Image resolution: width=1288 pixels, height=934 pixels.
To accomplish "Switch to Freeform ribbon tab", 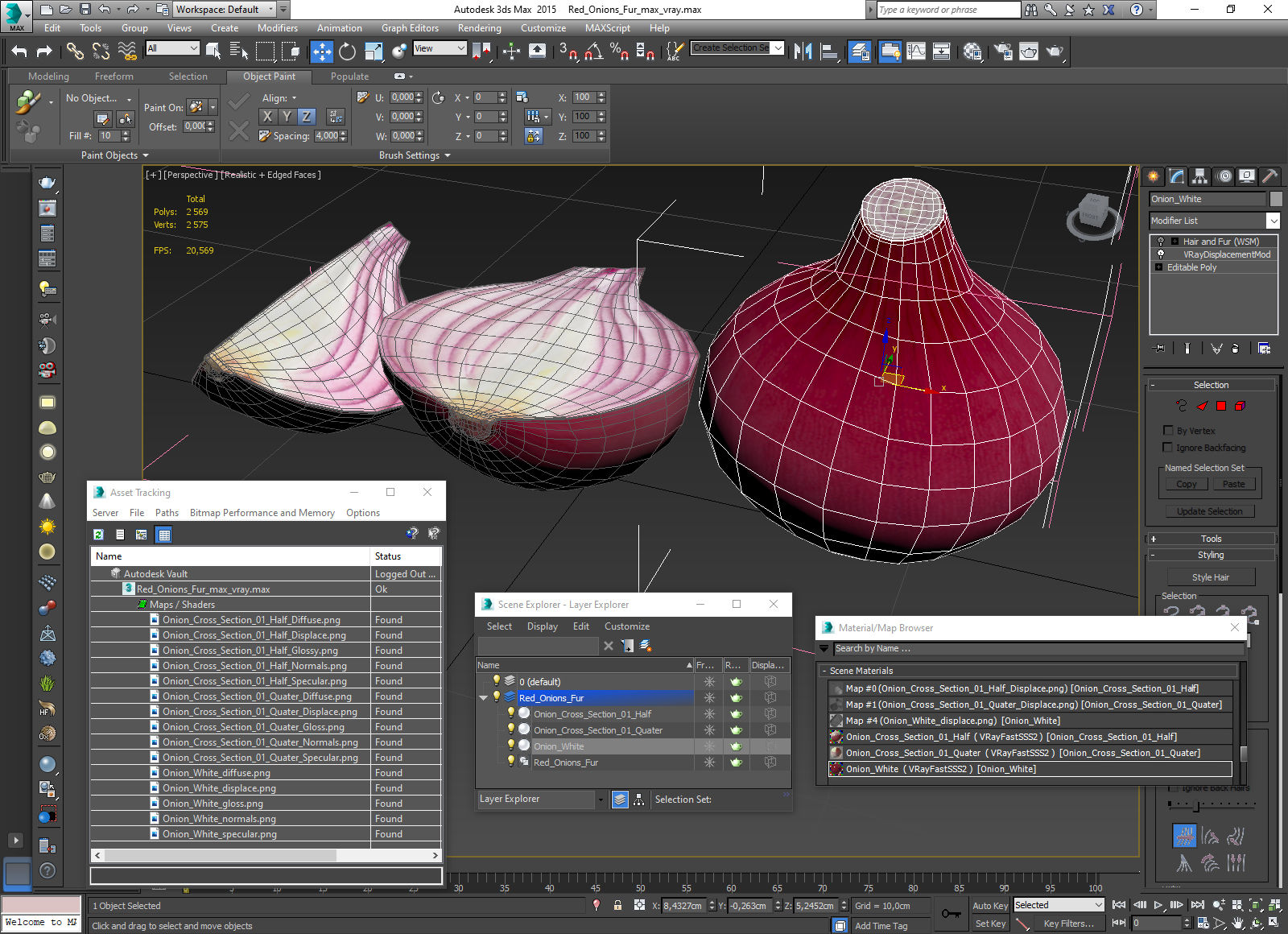I will click(114, 76).
